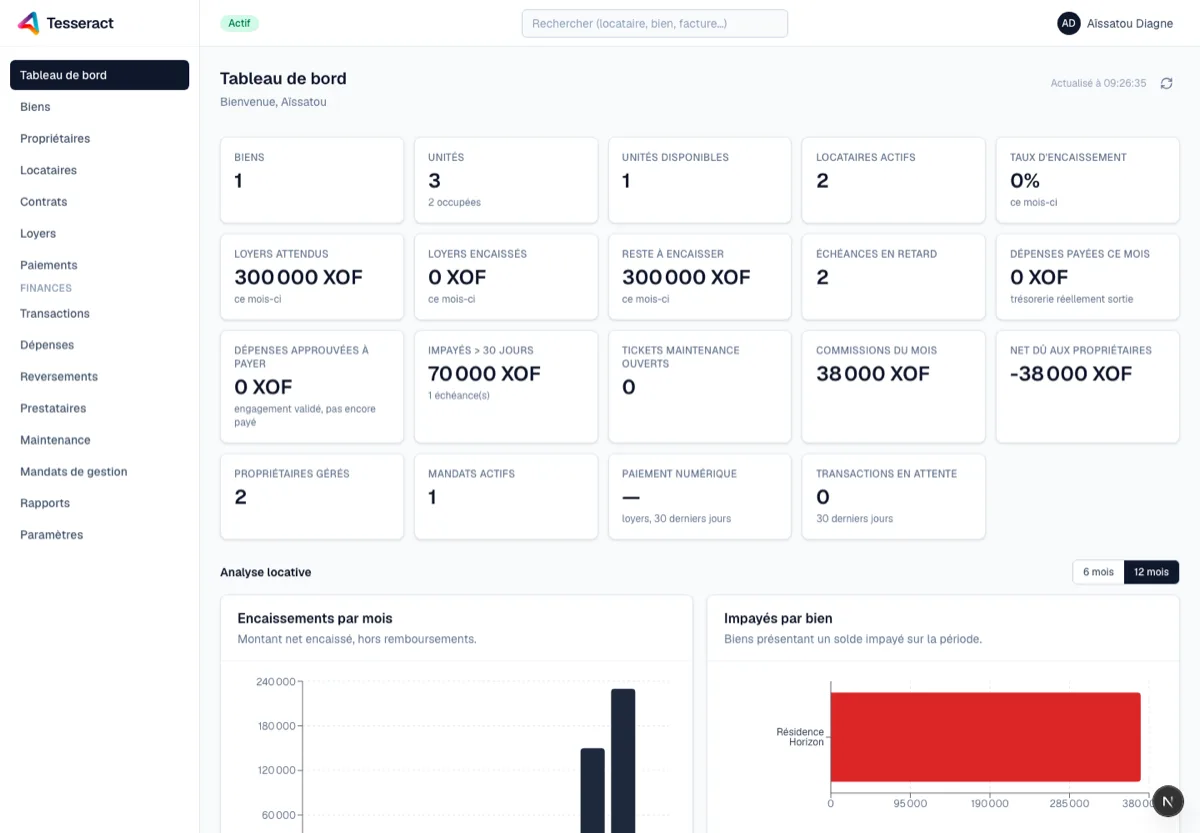This screenshot has height=833, width=1200.
Task: Click the red Résidence Horizon bar
Action: [985, 737]
